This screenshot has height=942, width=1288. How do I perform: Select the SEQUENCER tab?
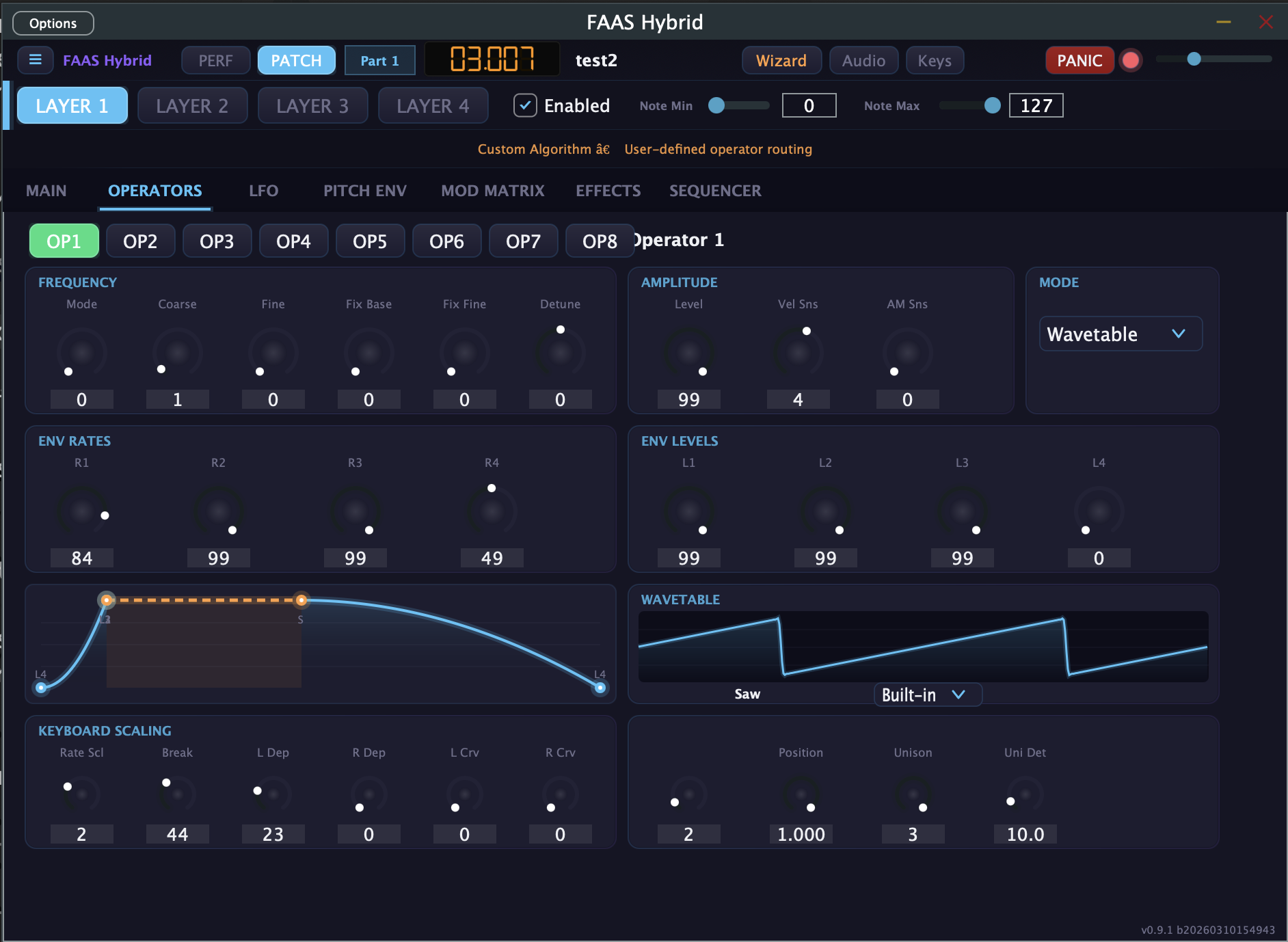tap(714, 191)
